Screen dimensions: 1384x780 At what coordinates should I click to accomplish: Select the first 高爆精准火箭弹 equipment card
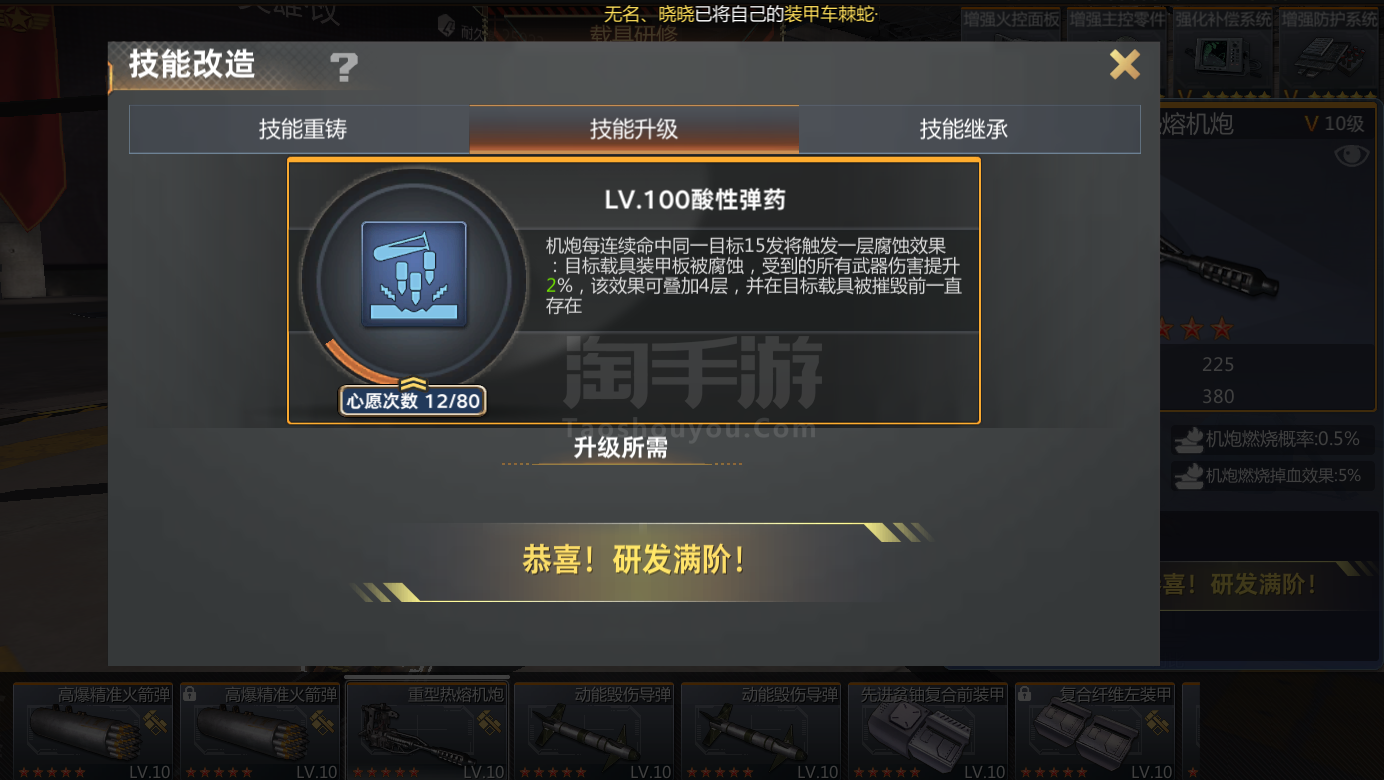[93, 731]
